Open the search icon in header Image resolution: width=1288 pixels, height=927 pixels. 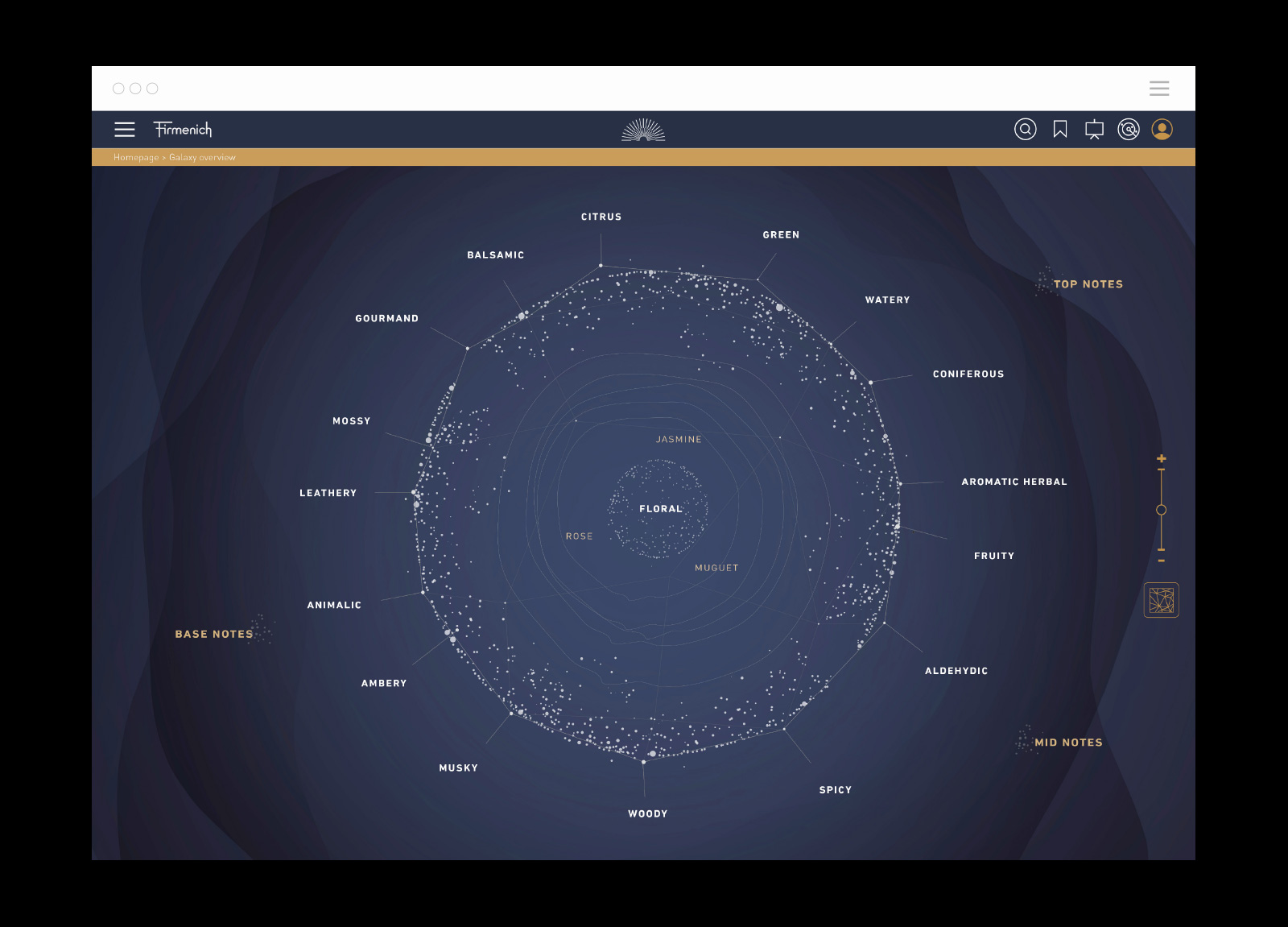coord(1025,129)
